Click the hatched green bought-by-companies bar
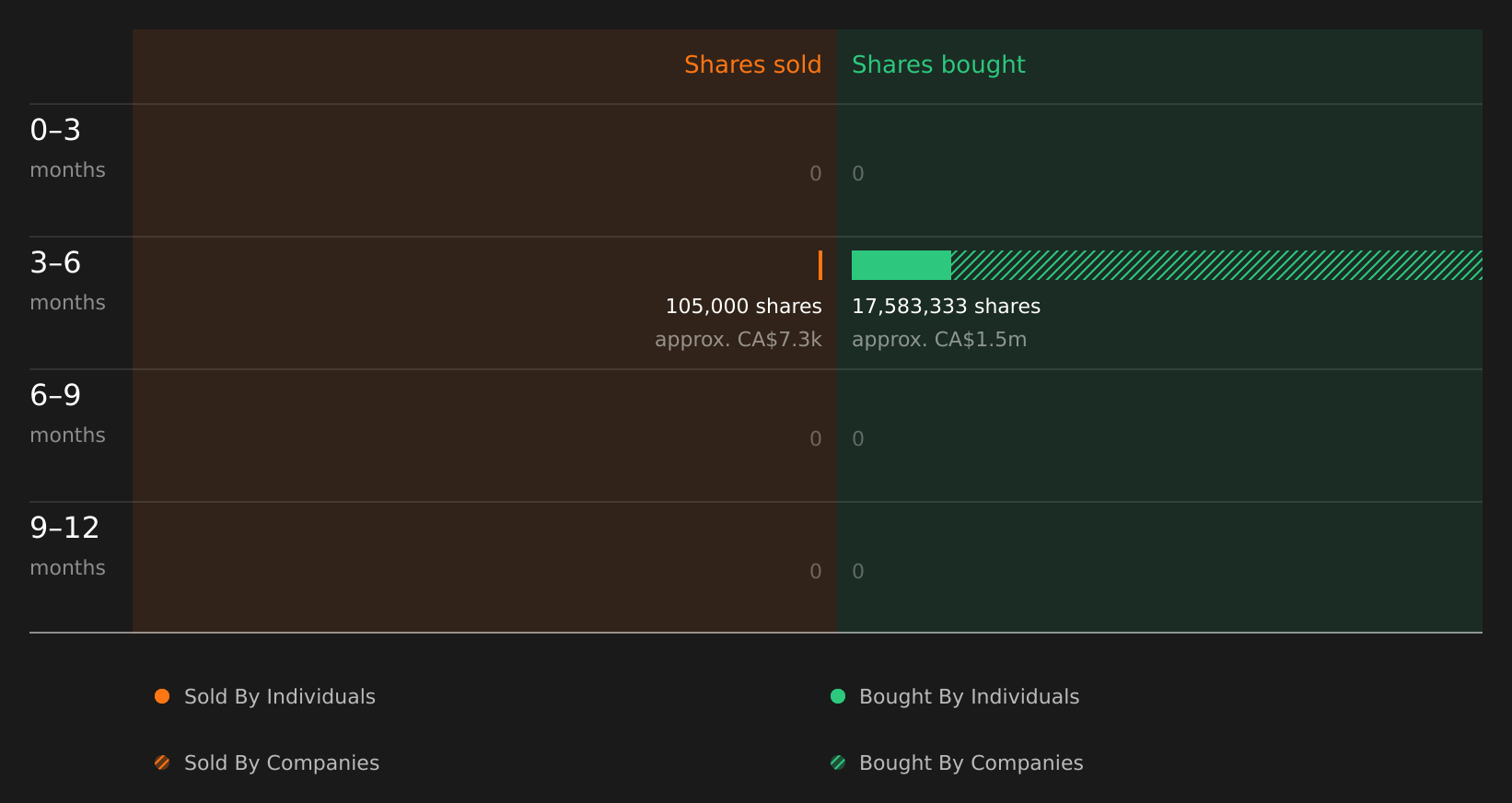The image size is (1512, 803). tap(1216, 265)
